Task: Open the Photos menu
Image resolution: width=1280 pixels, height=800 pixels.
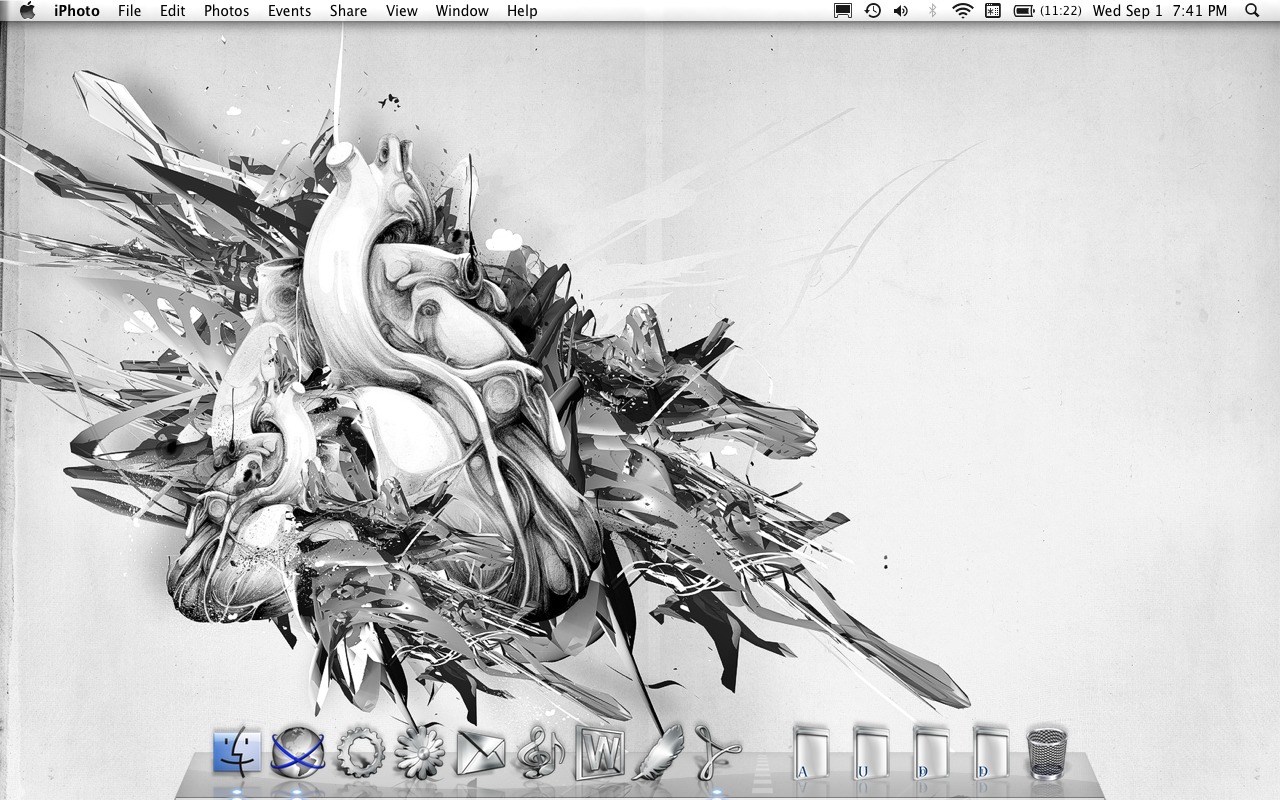Action: (227, 11)
